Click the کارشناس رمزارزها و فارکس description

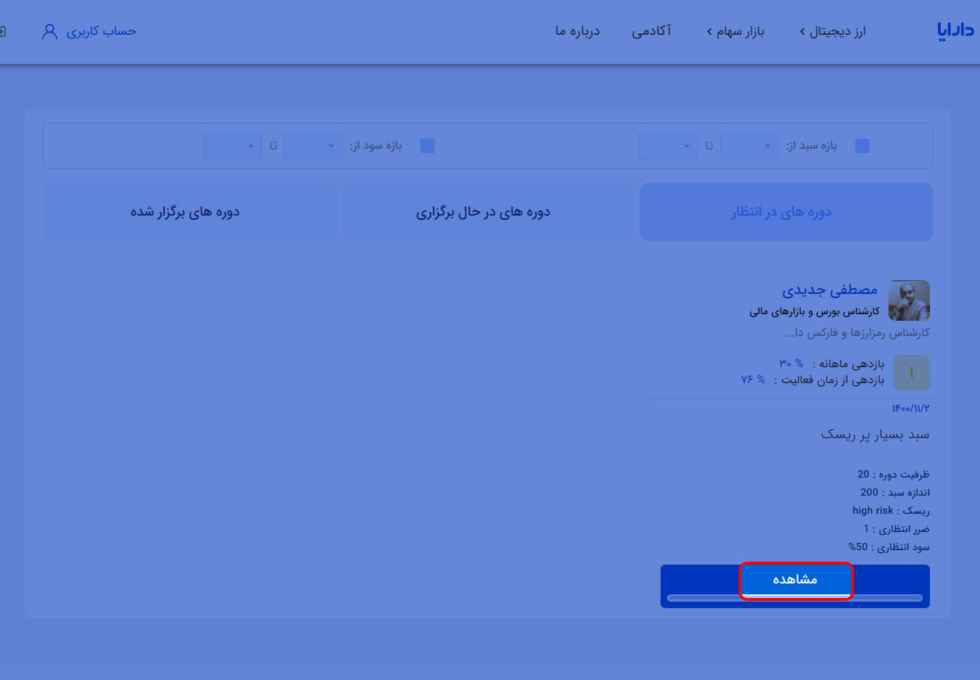pyautogui.click(x=857, y=332)
